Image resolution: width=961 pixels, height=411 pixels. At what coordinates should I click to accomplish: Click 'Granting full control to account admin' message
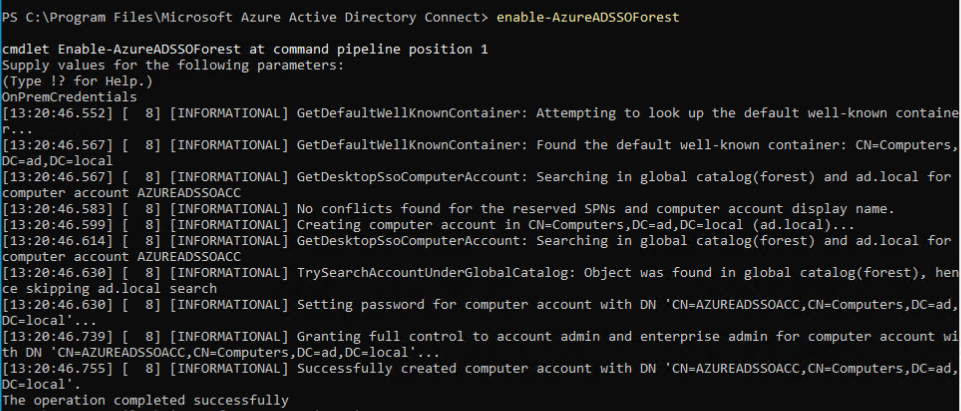click(x=560, y=336)
